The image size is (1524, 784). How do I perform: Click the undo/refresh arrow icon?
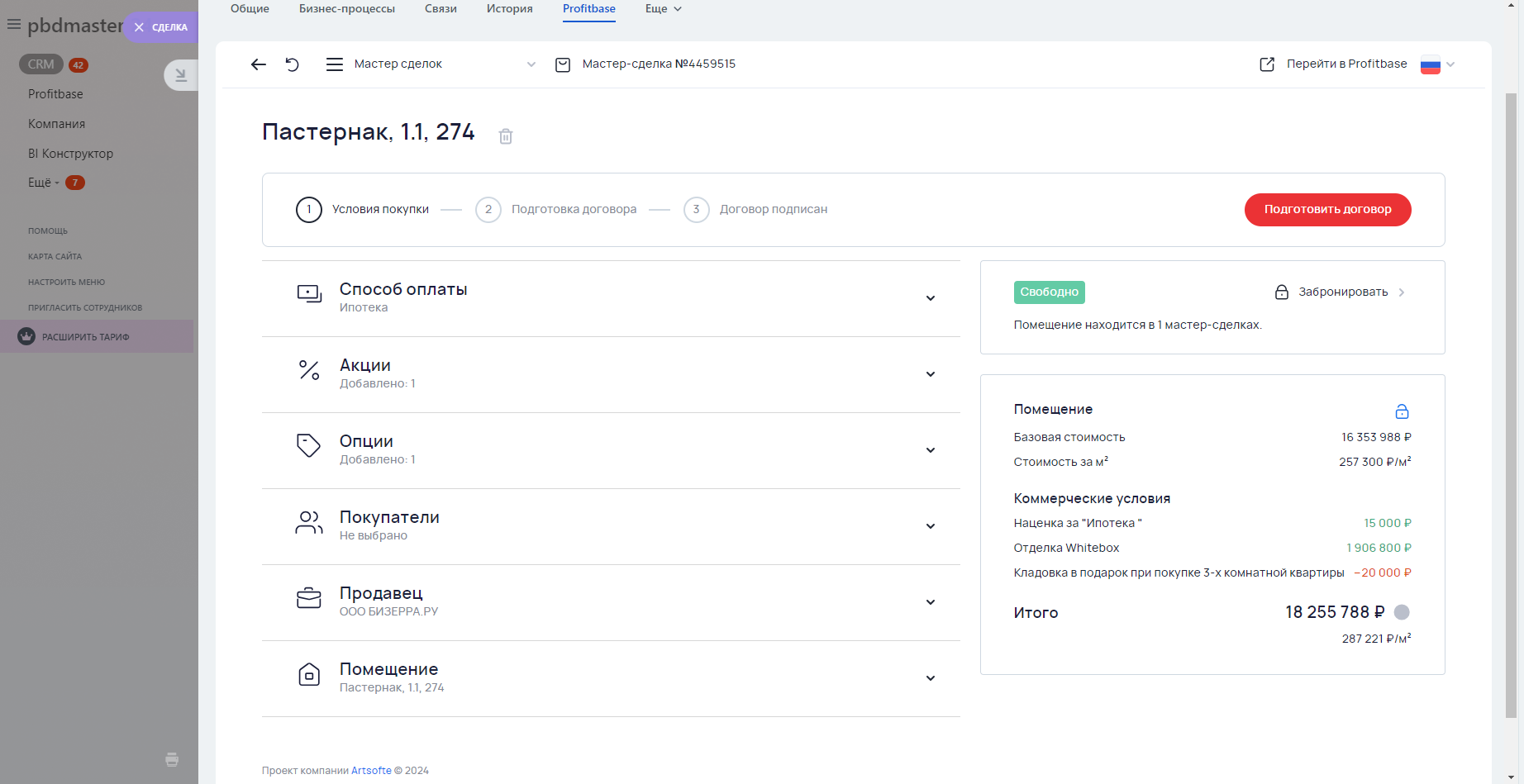(293, 64)
